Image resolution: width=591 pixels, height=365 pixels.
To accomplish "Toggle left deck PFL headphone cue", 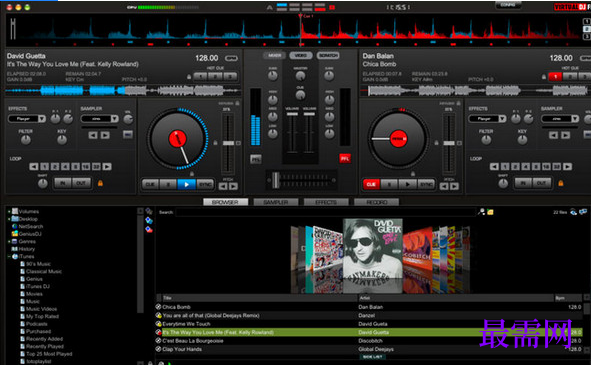I will click(256, 159).
